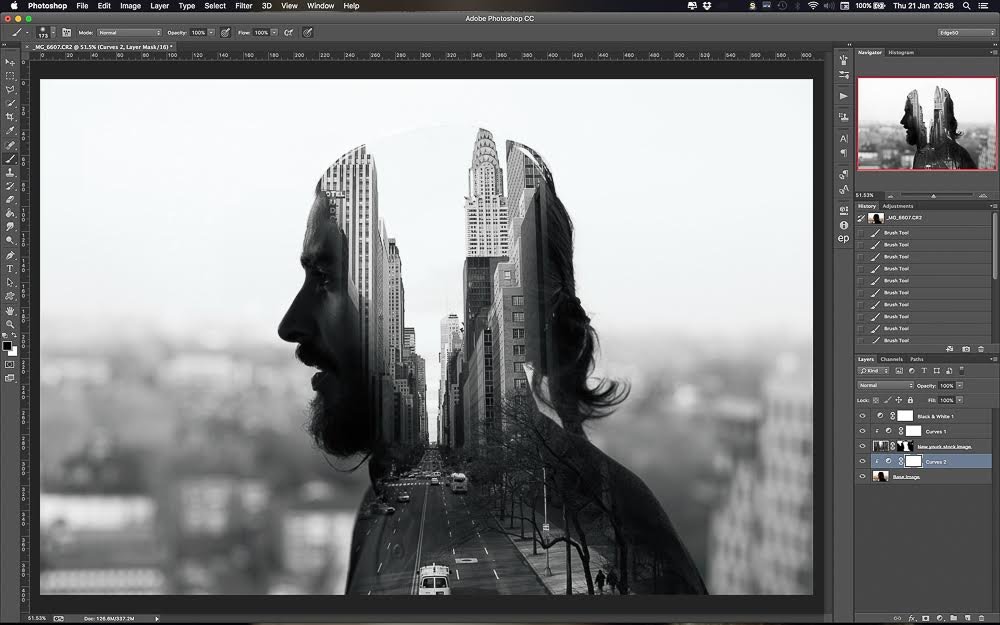Hide the Black & White 1 layer
Viewport: 1000px width, 625px height.
(x=862, y=416)
